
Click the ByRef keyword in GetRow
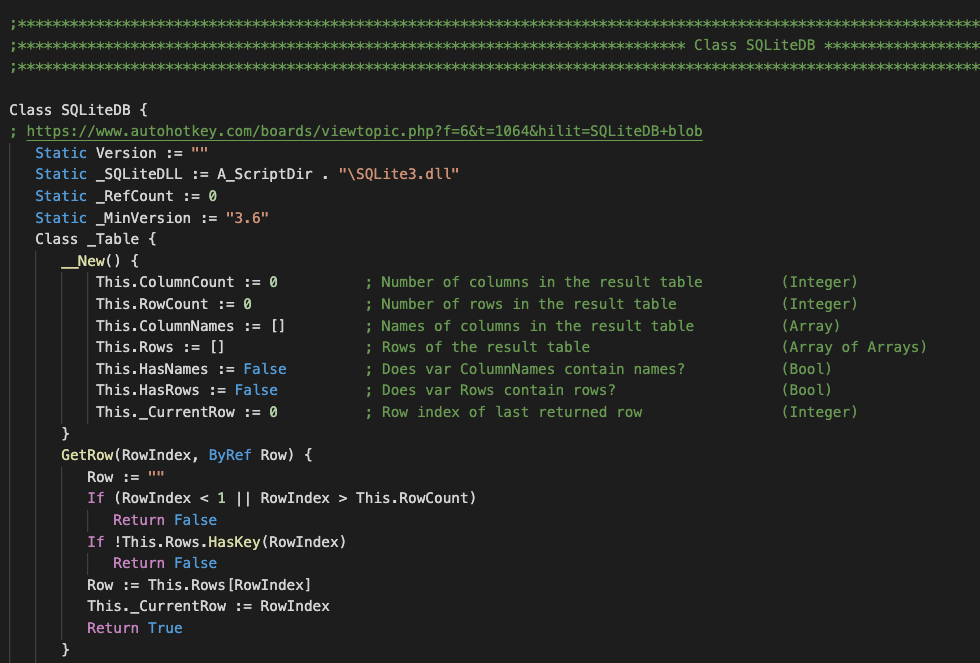pos(229,456)
